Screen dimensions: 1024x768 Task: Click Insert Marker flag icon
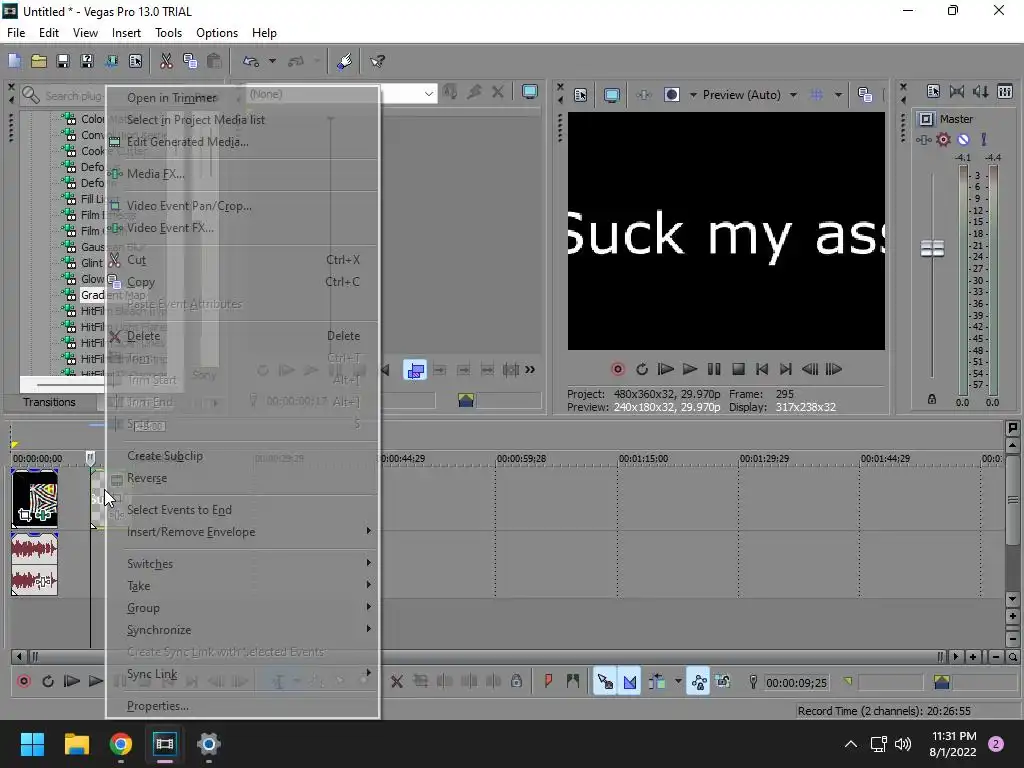pyautogui.click(x=548, y=682)
